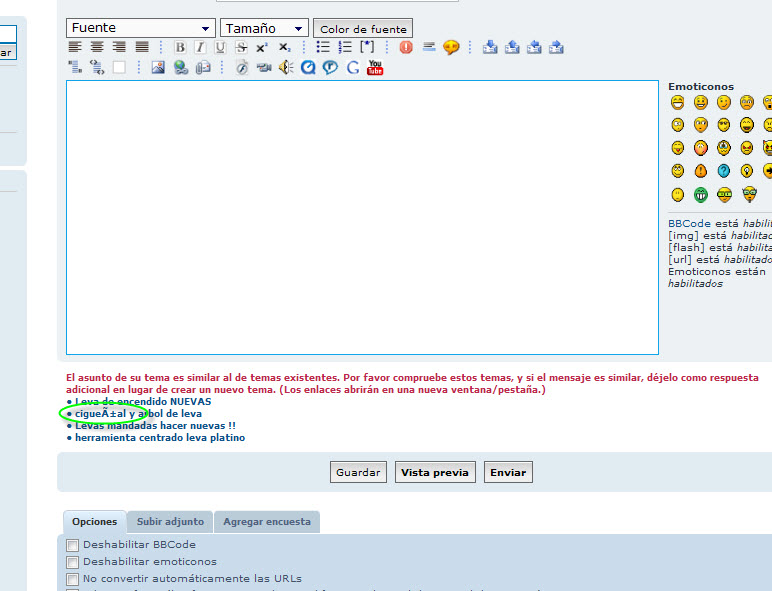772x591 pixels.
Task: Open the Tamaño size dropdown
Action: tap(264, 28)
